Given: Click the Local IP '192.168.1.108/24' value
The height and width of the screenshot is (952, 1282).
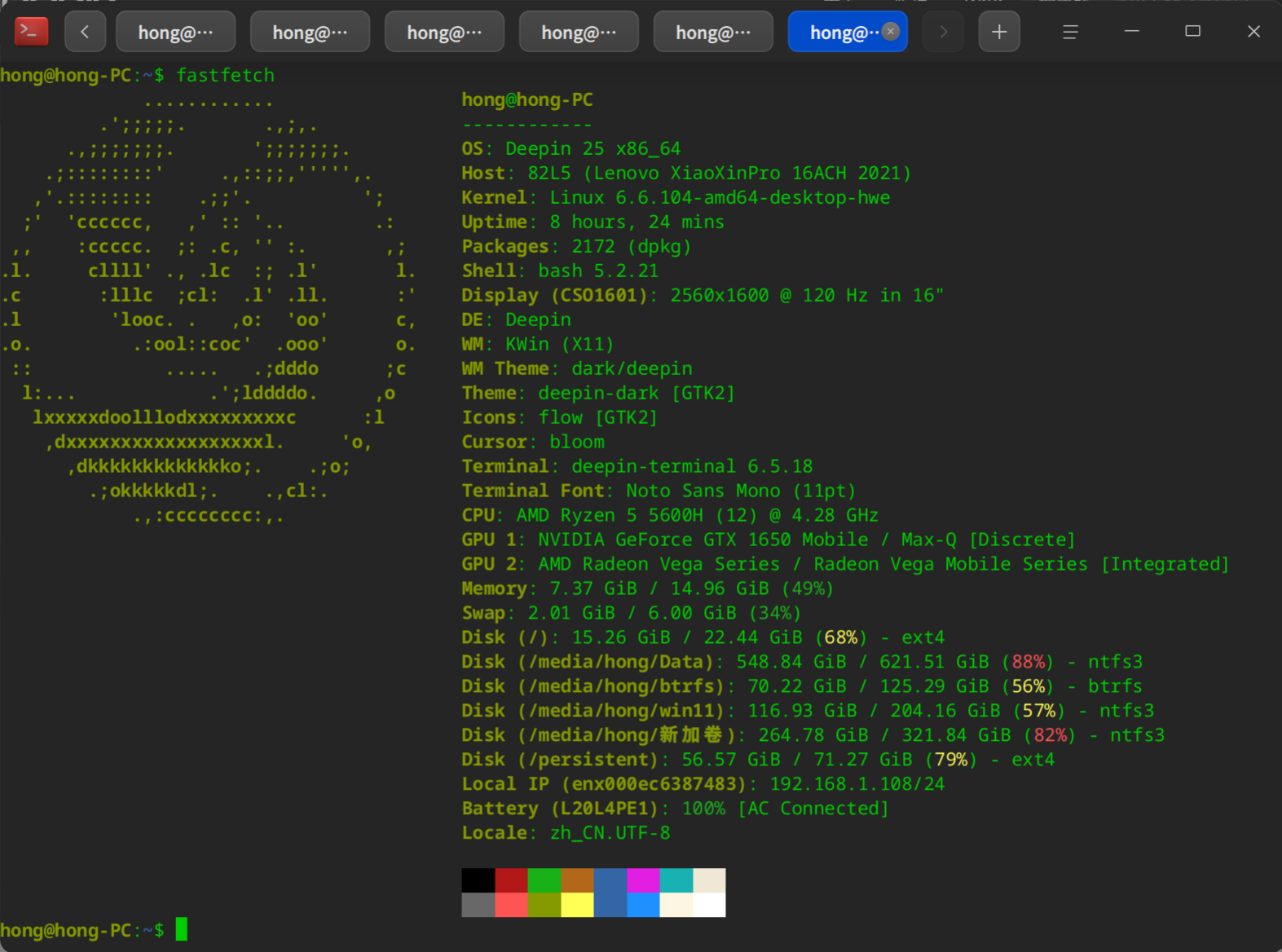Looking at the screenshot, I should pos(857,784).
